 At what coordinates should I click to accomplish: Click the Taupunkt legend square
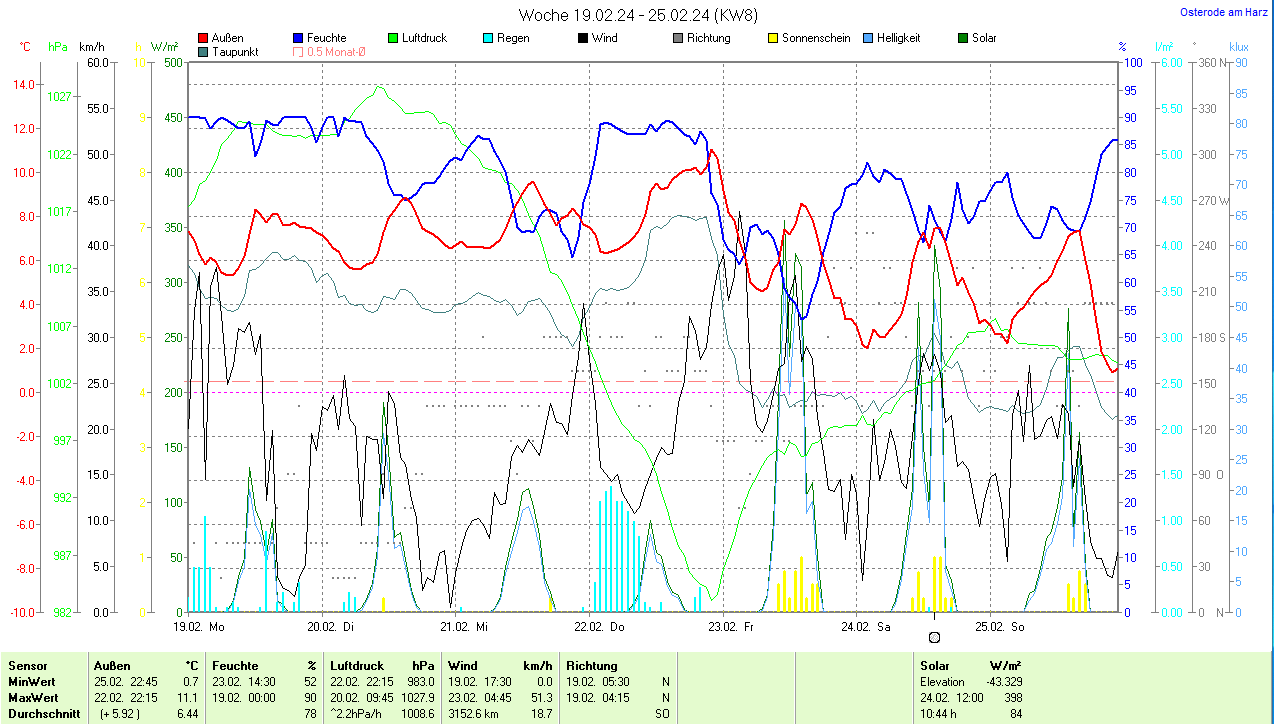[x=204, y=52]
